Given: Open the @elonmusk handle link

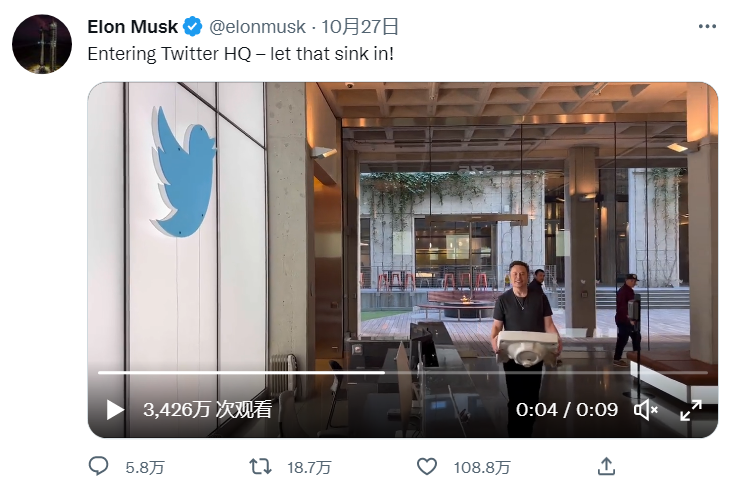Looking at the screenshot, I should (x=258, y=26).
